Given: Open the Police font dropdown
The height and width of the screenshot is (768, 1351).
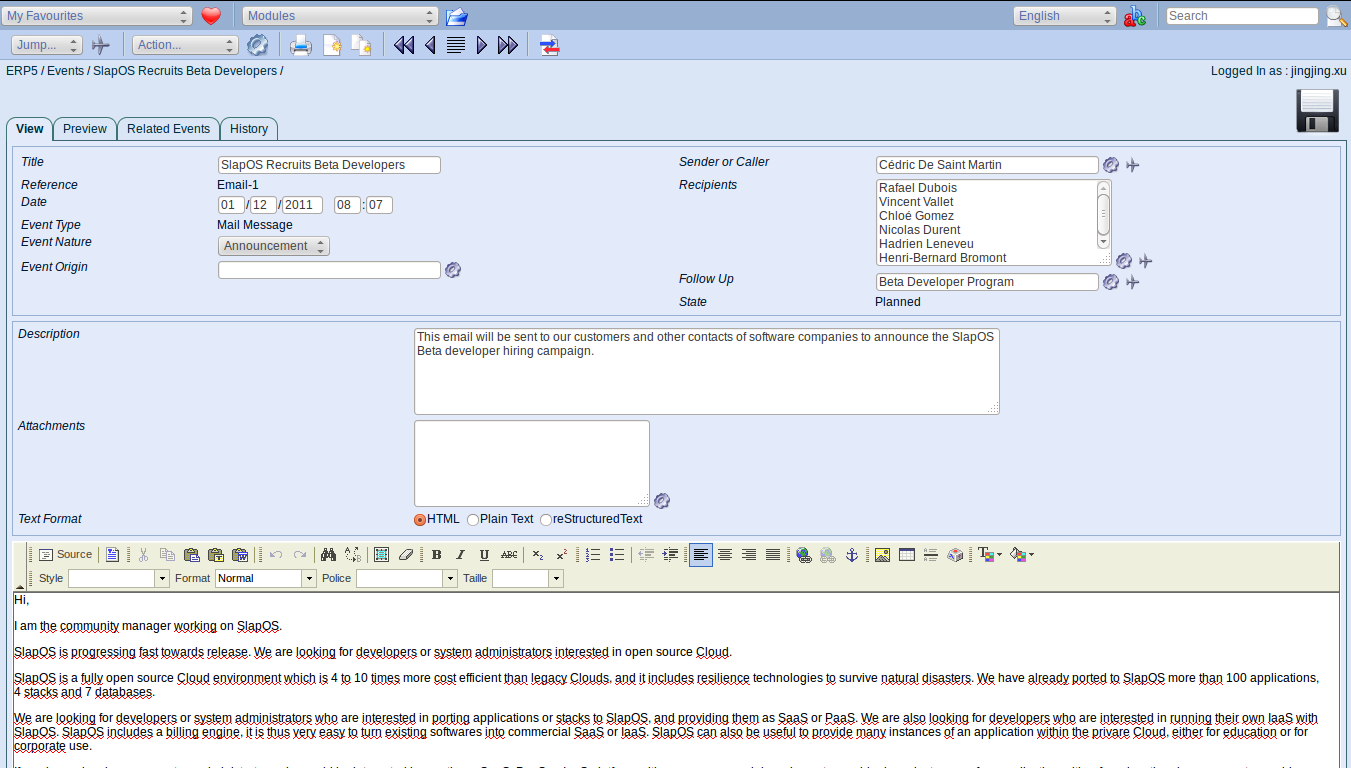Looking at the screenshot, I should 407,579.
